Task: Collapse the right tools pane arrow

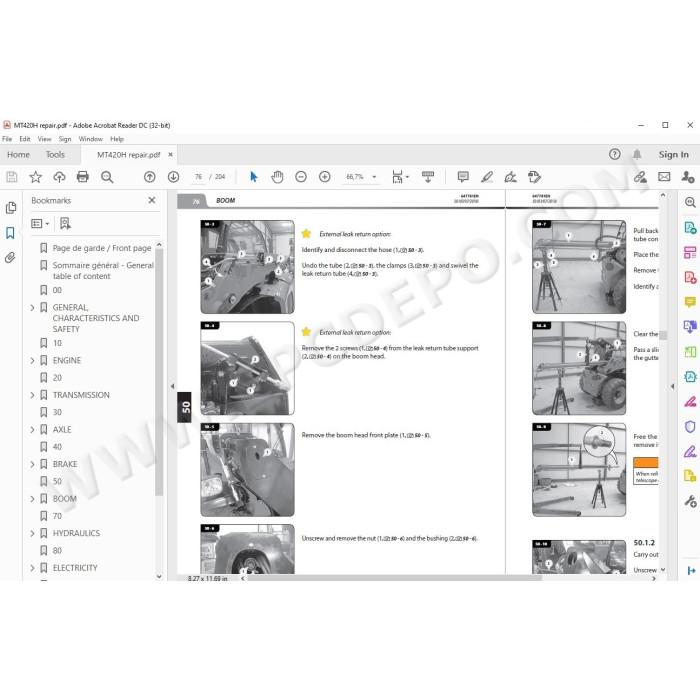Action: click(672, 386)
